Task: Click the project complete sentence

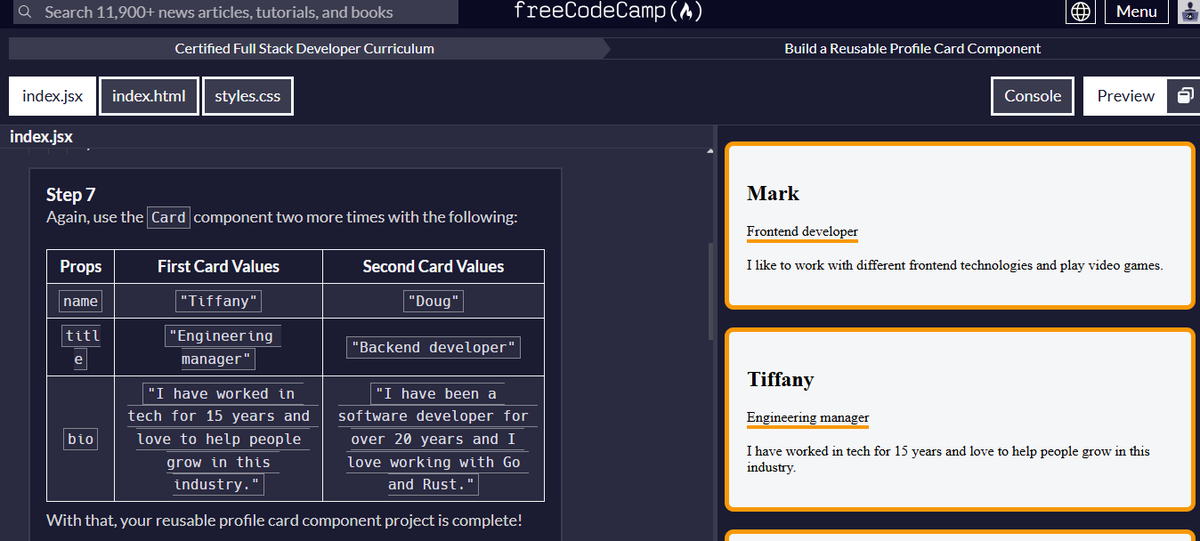Action: click(284, 521)
